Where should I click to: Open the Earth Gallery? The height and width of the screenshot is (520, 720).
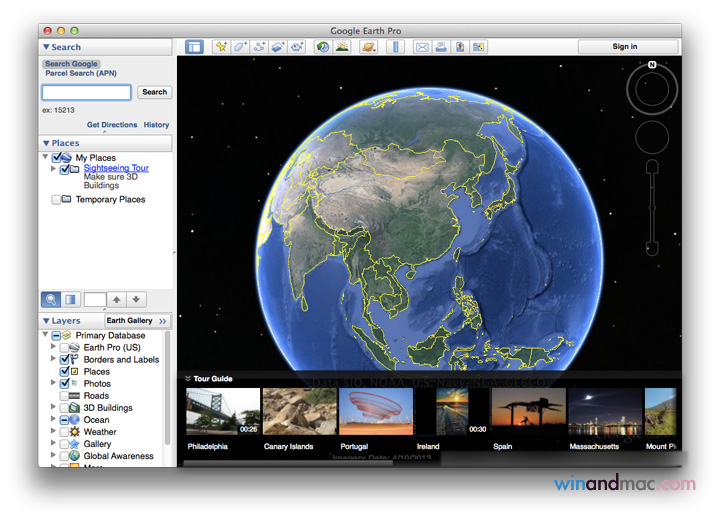click(137, 321)
